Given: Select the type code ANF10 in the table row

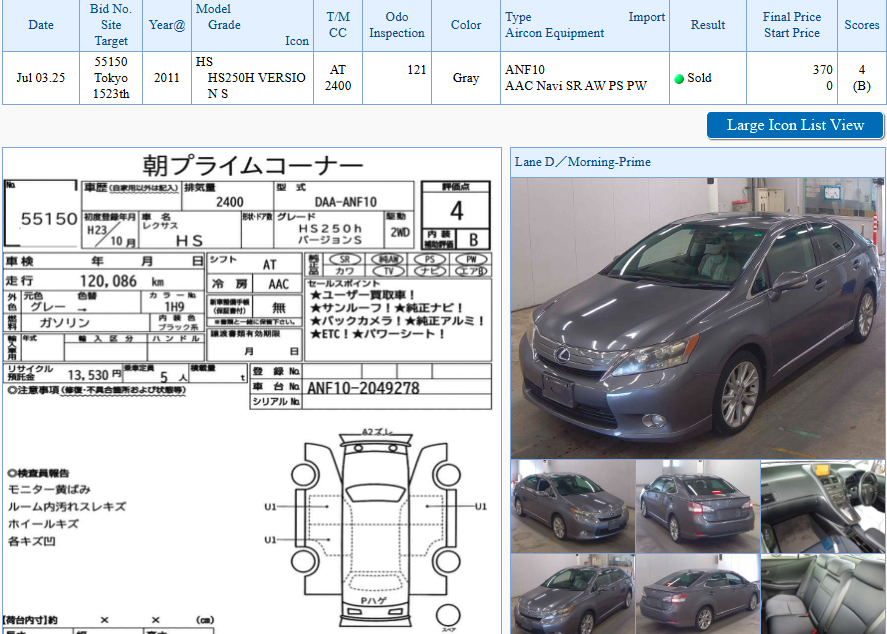Looking at the screenshot, I should [x=525, y=70].
